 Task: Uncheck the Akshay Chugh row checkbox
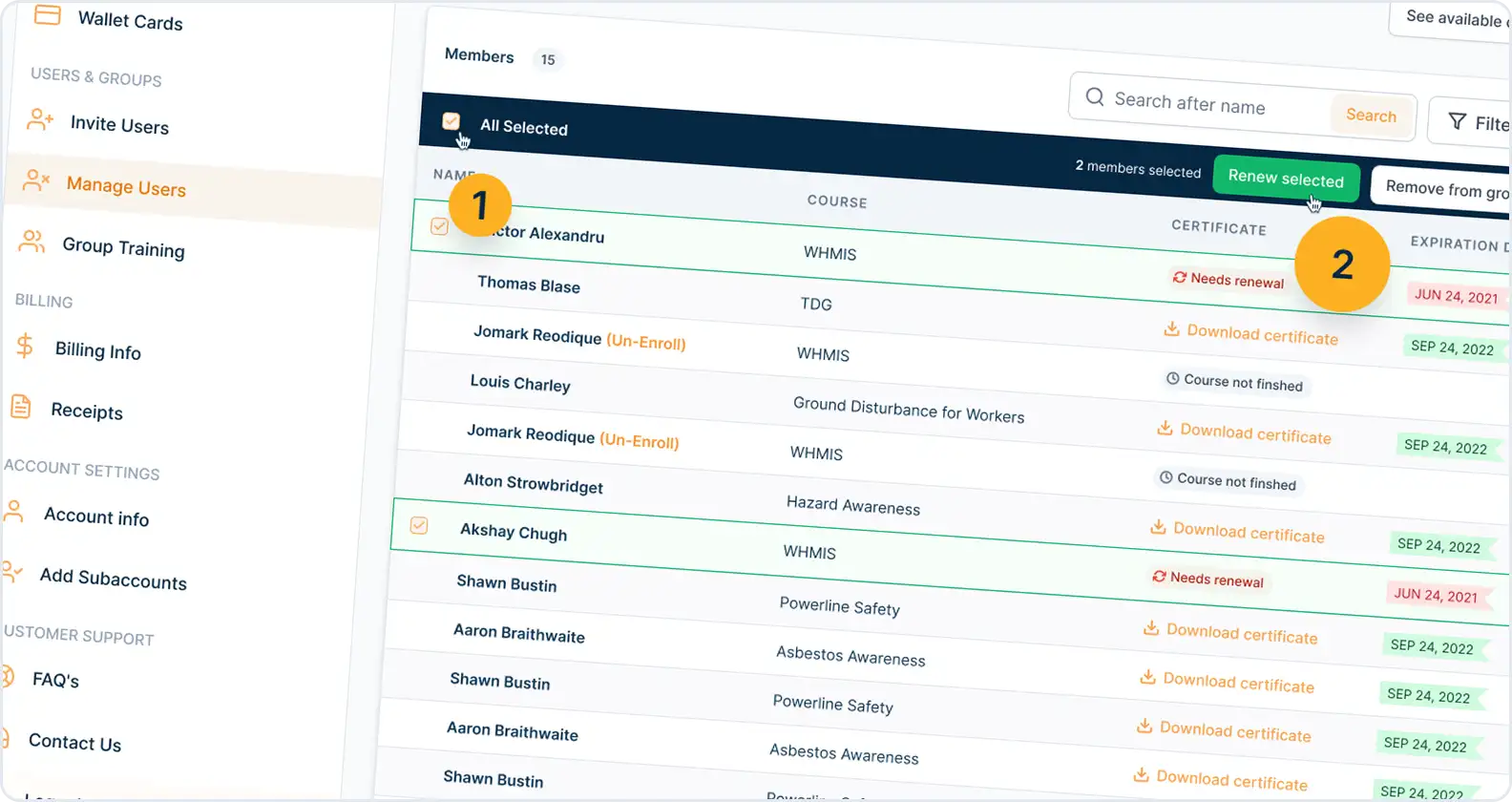[419, 526]
